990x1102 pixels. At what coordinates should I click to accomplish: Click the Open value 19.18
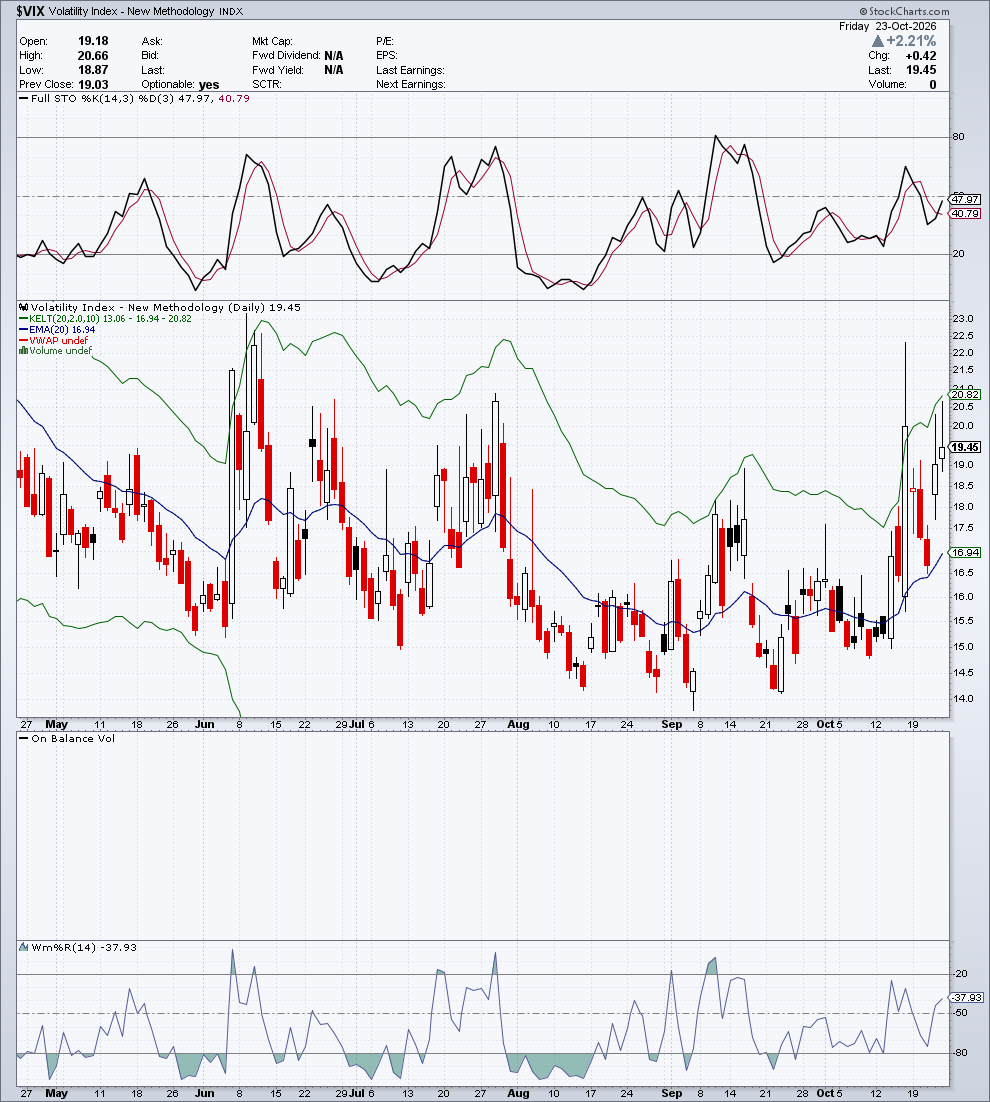(x=93, y=41)
